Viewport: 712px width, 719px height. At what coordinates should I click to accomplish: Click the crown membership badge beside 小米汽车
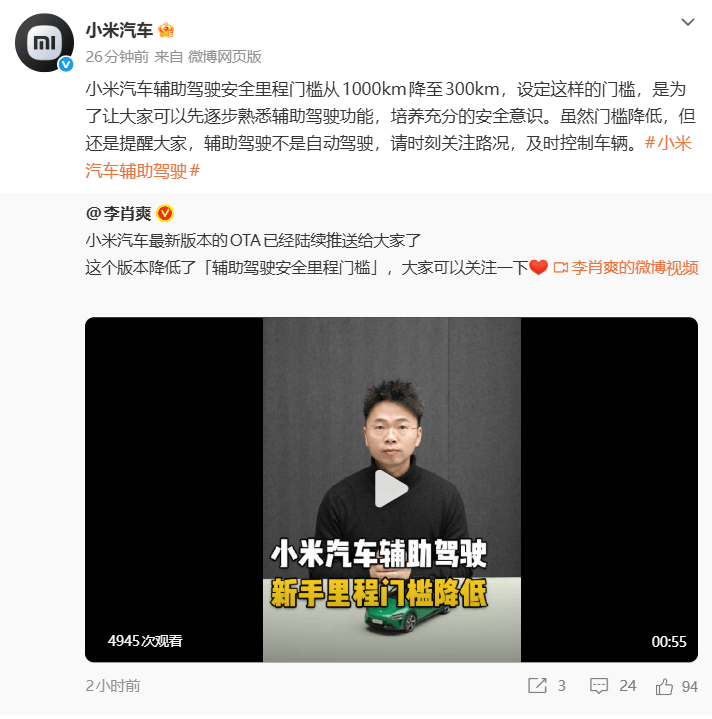pyautogui.click(x=166, y=30)
